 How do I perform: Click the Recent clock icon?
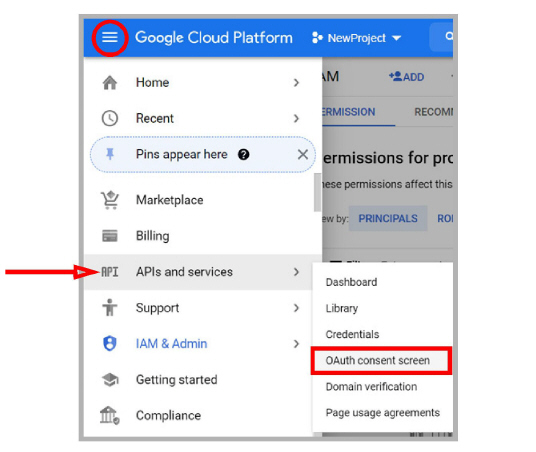(x=110, y=118)
